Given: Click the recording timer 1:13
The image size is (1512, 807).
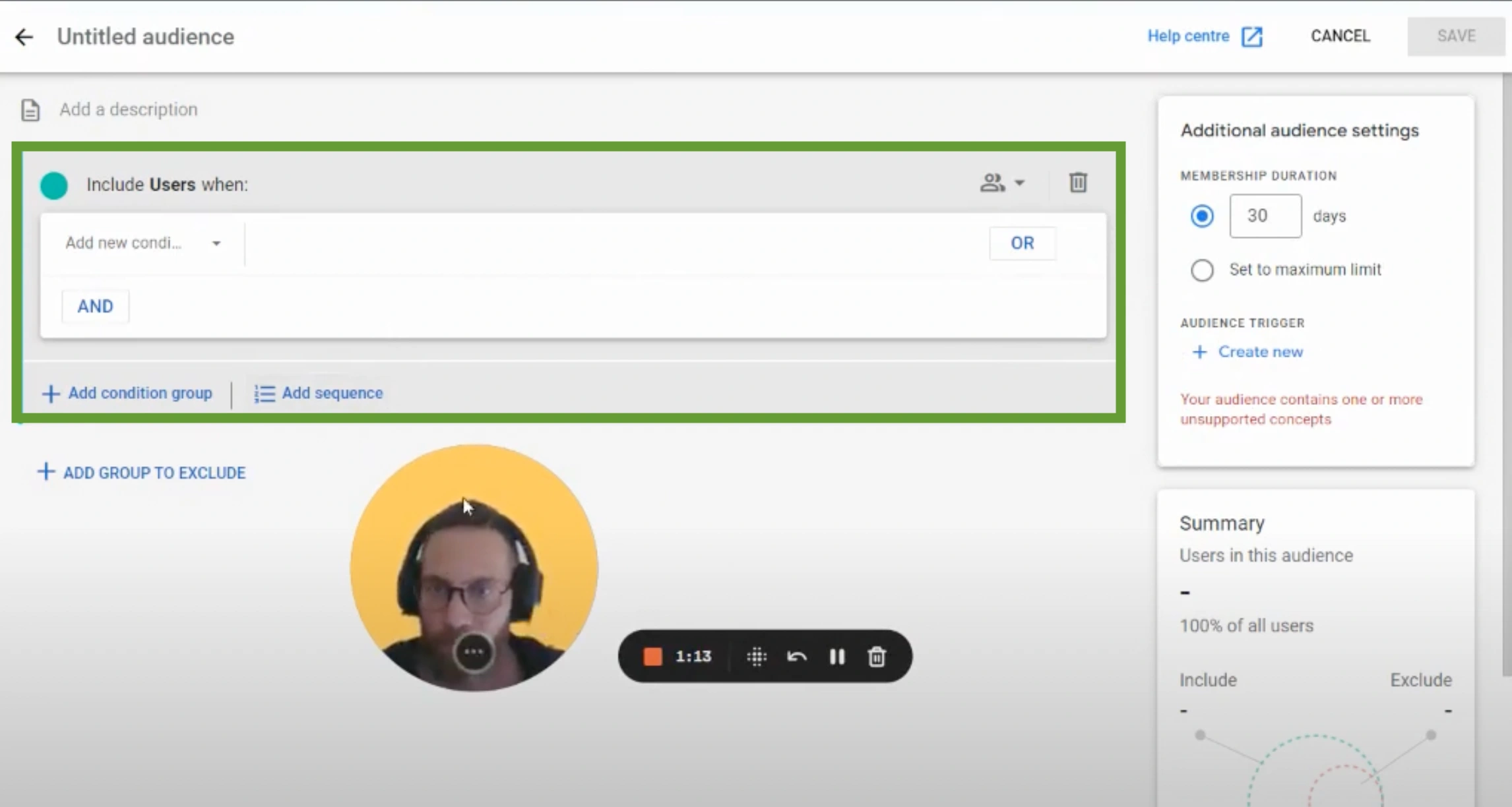Looking at the screenshot, I should coord(693,657).
